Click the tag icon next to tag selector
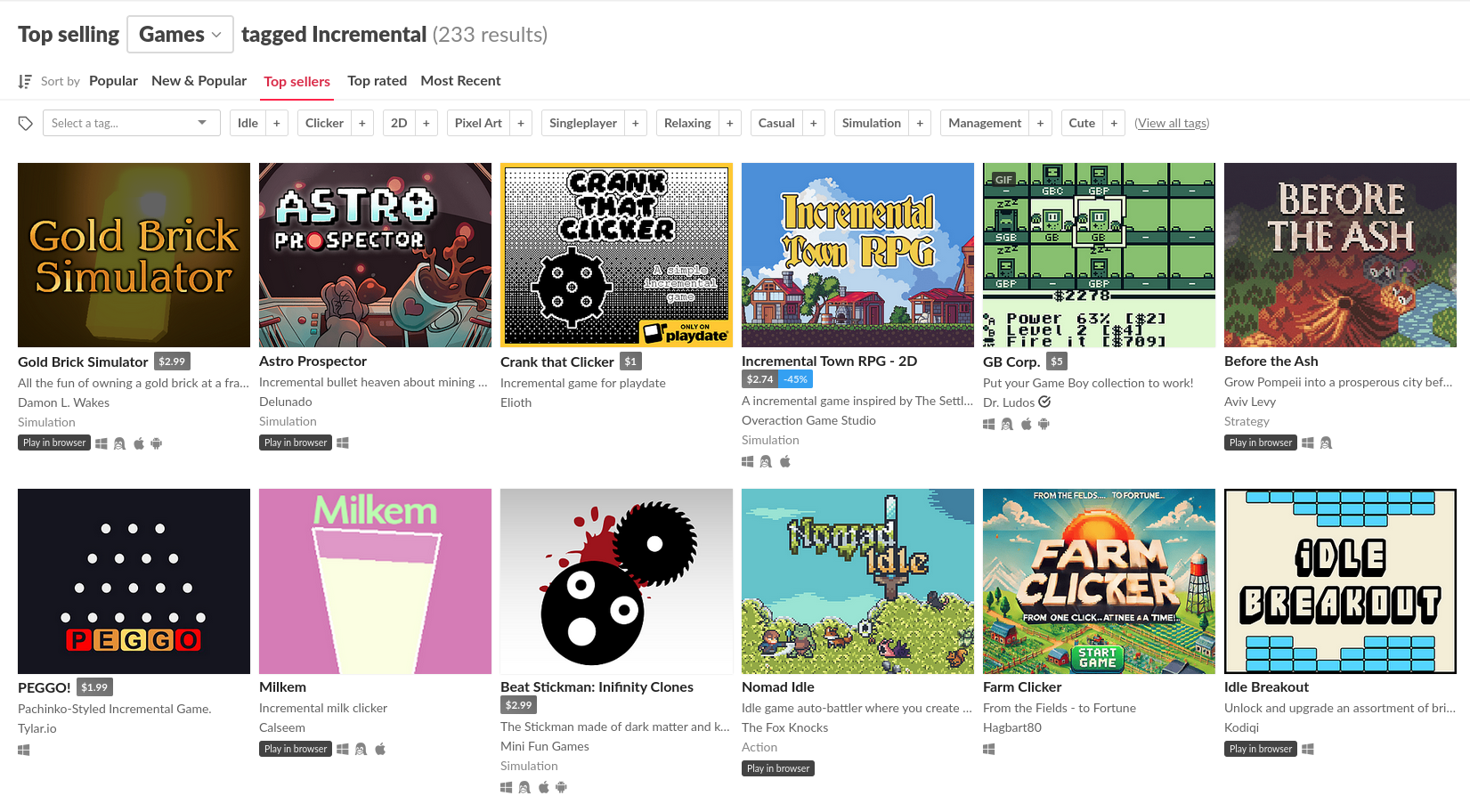This screenshot has width=1470, height=812. [x=26, y=123]
